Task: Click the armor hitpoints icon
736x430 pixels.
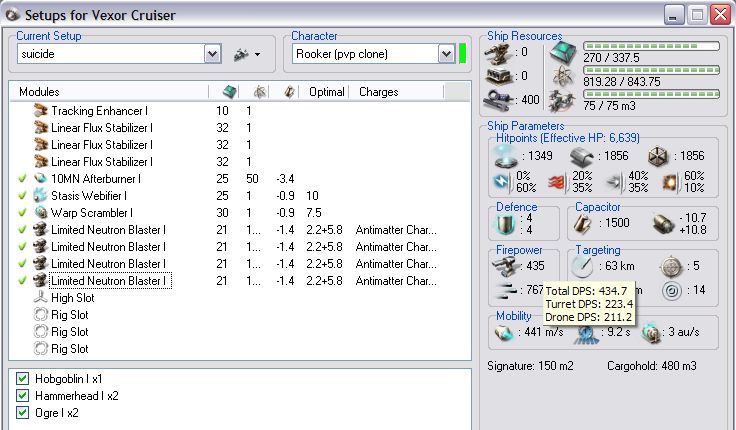Action: (x=581, y=157)
